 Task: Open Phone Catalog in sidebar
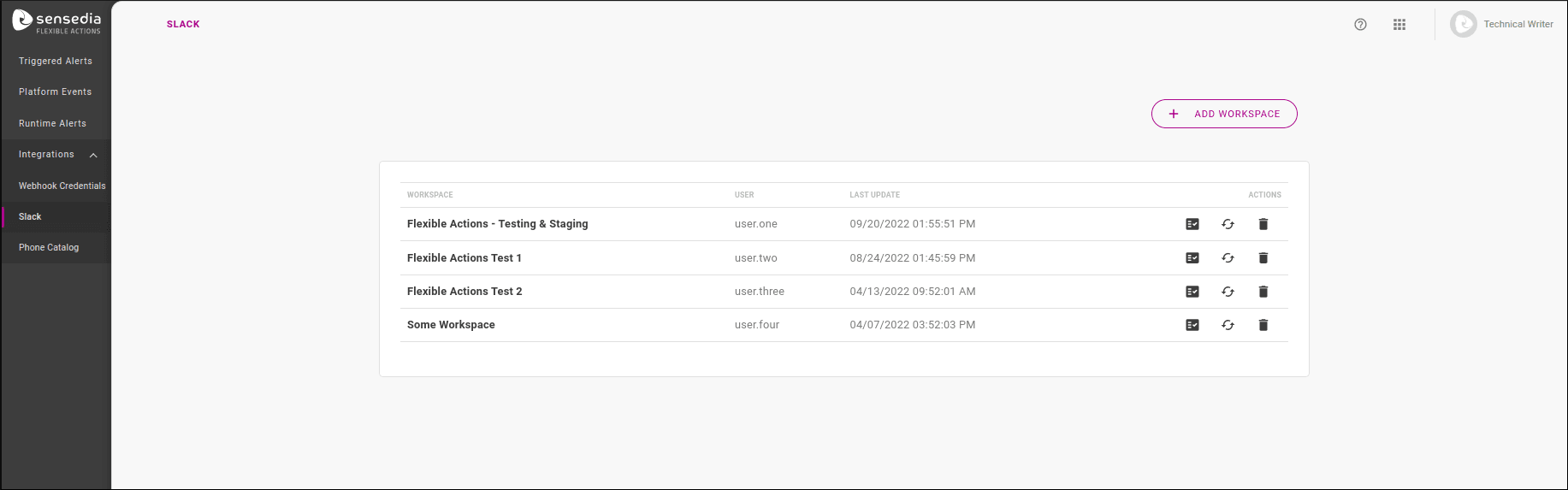click(x=49, y=247)
